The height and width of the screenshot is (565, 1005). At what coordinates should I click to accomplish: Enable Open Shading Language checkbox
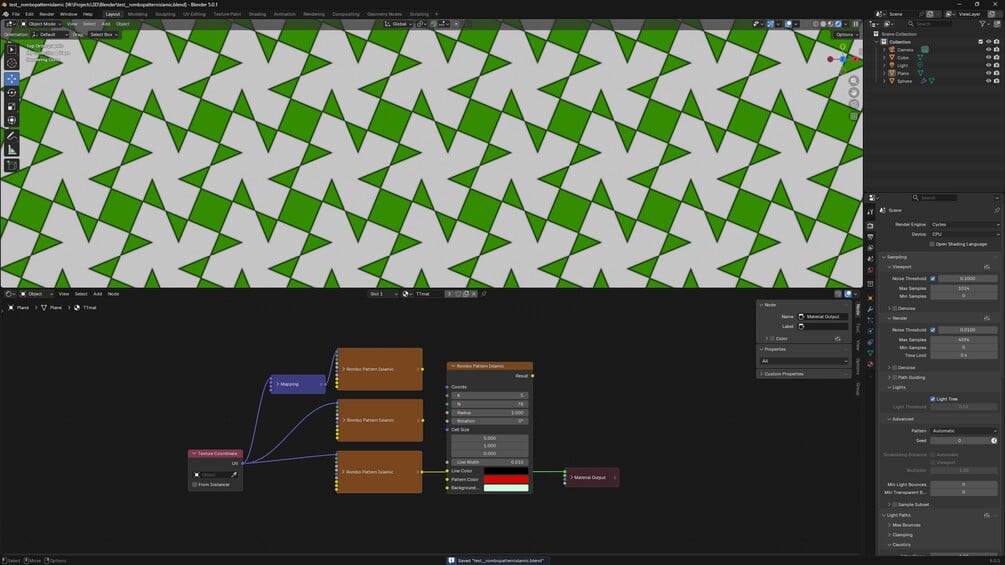tap(932, 244)
